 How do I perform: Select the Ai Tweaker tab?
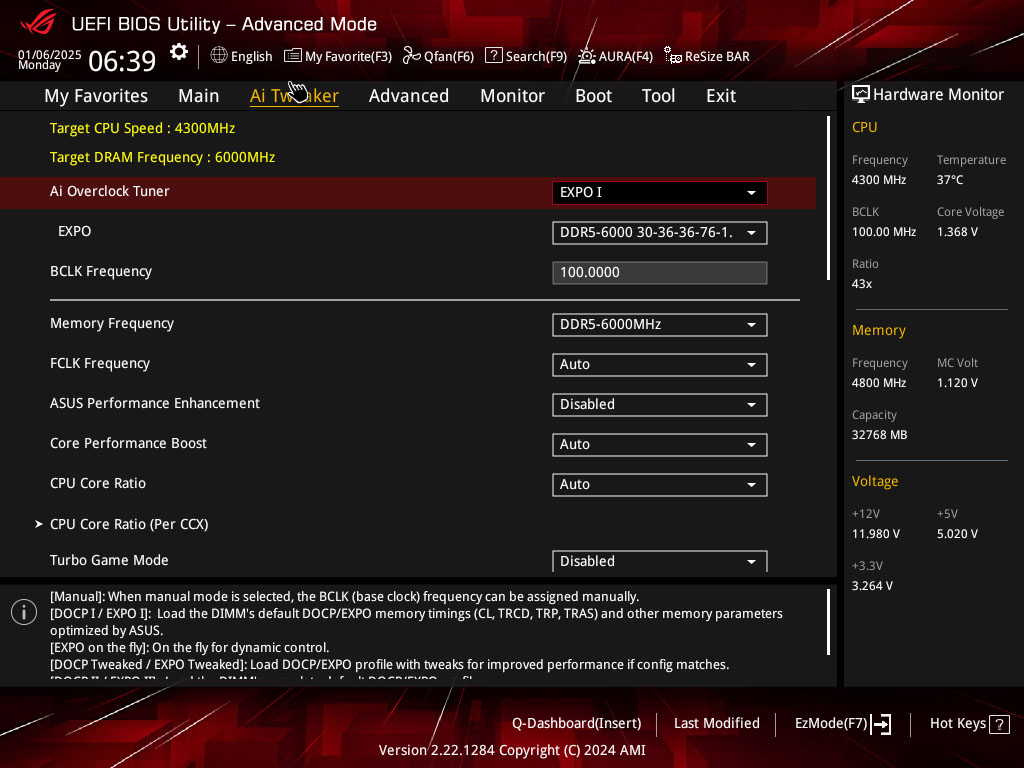pyautogui.click(x=294, y=96)
